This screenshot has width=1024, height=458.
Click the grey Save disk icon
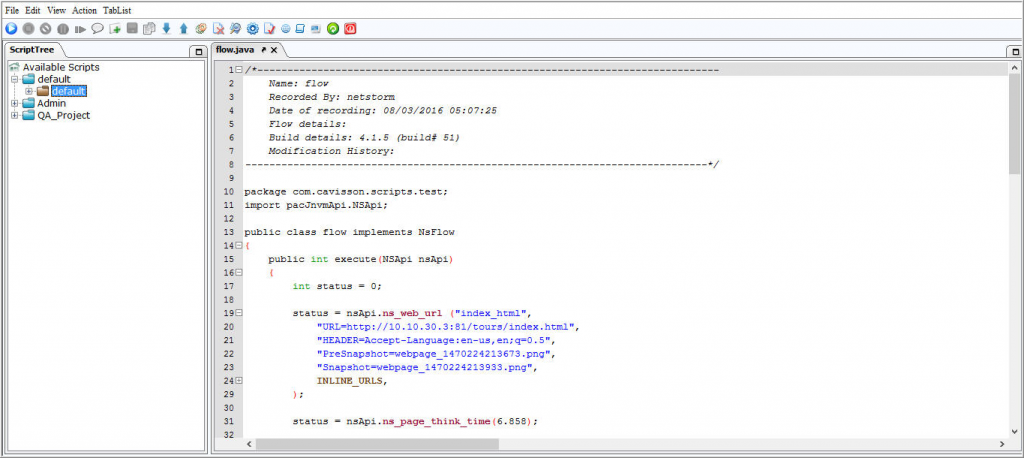[132, 29]
